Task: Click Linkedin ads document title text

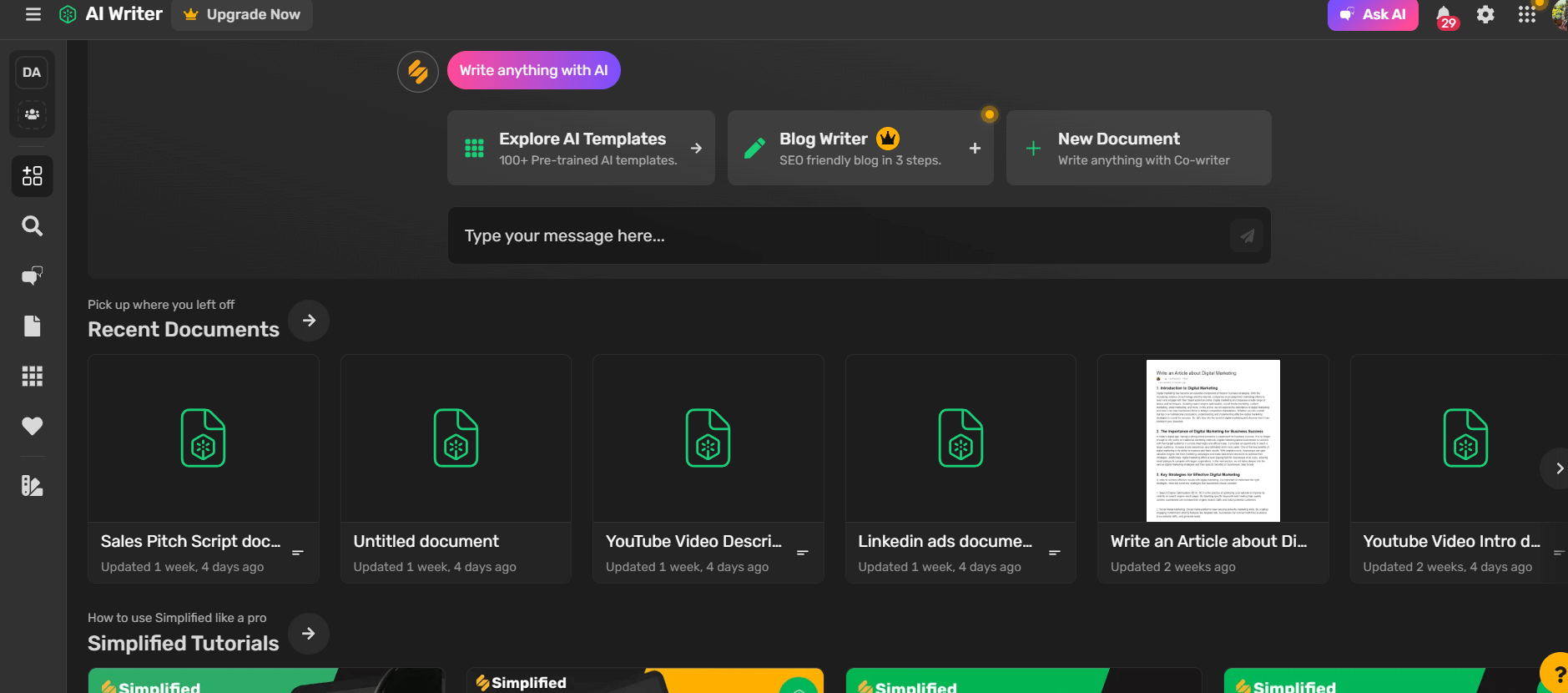Action: tap(945, 541)
